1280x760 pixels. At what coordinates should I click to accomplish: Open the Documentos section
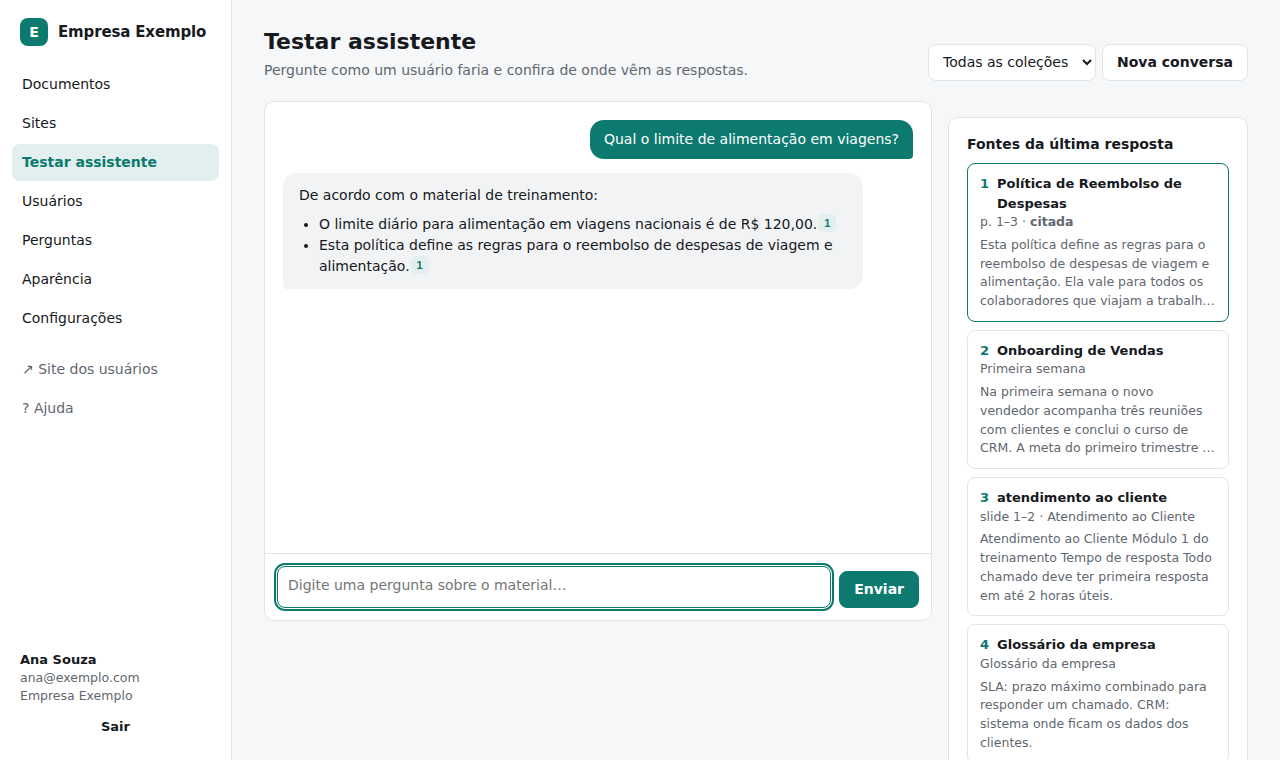(x=115, y=84)
